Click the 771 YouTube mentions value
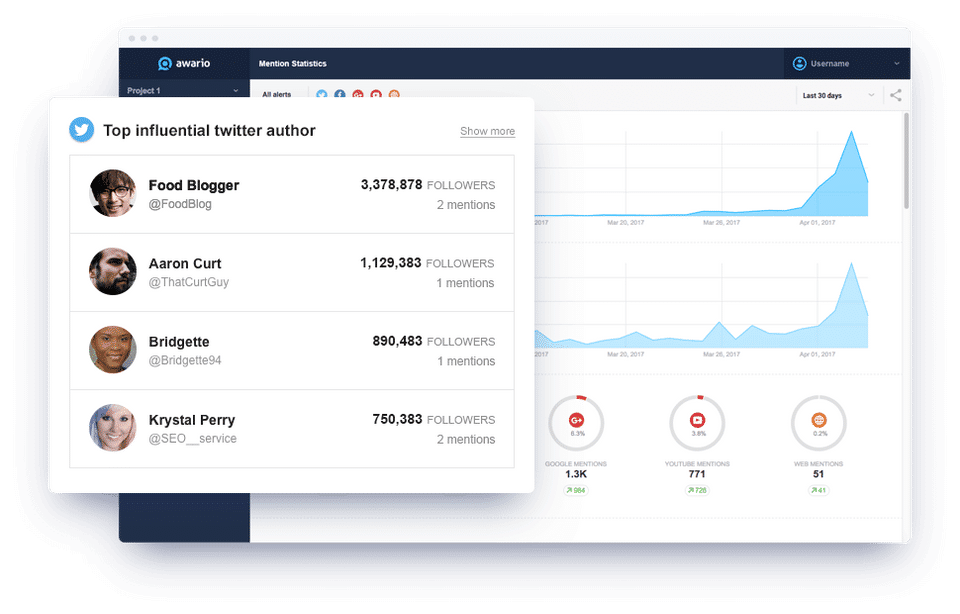The image size is (960, 614). pyautogui.click(x=697, y=474)
